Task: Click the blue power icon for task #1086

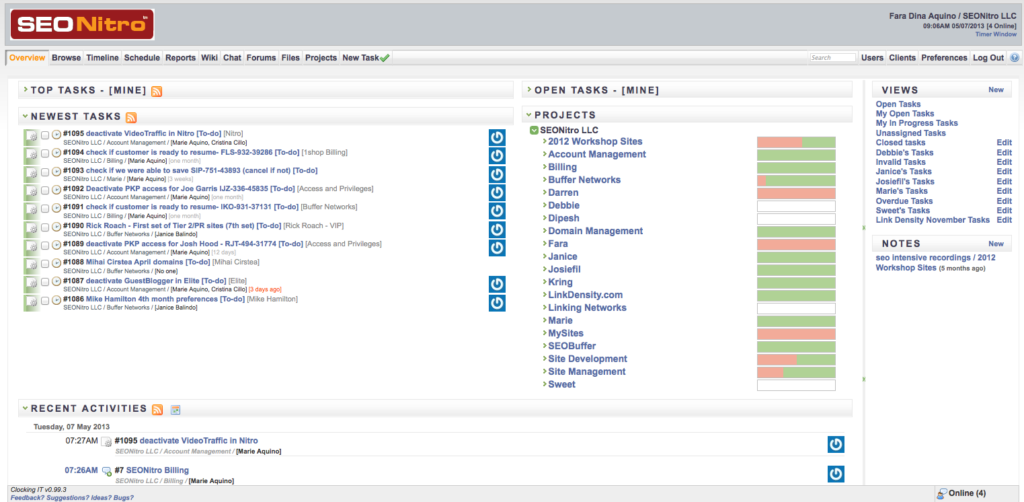Action: pos(497,302)
